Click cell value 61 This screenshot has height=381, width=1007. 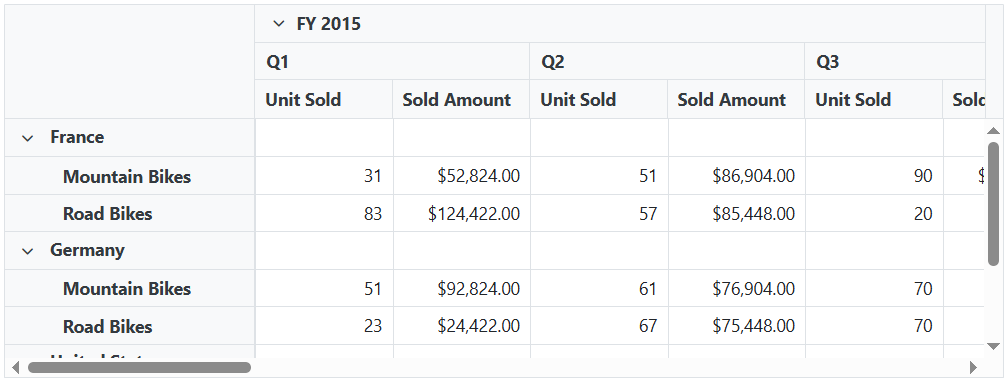[x=599, y=288]
